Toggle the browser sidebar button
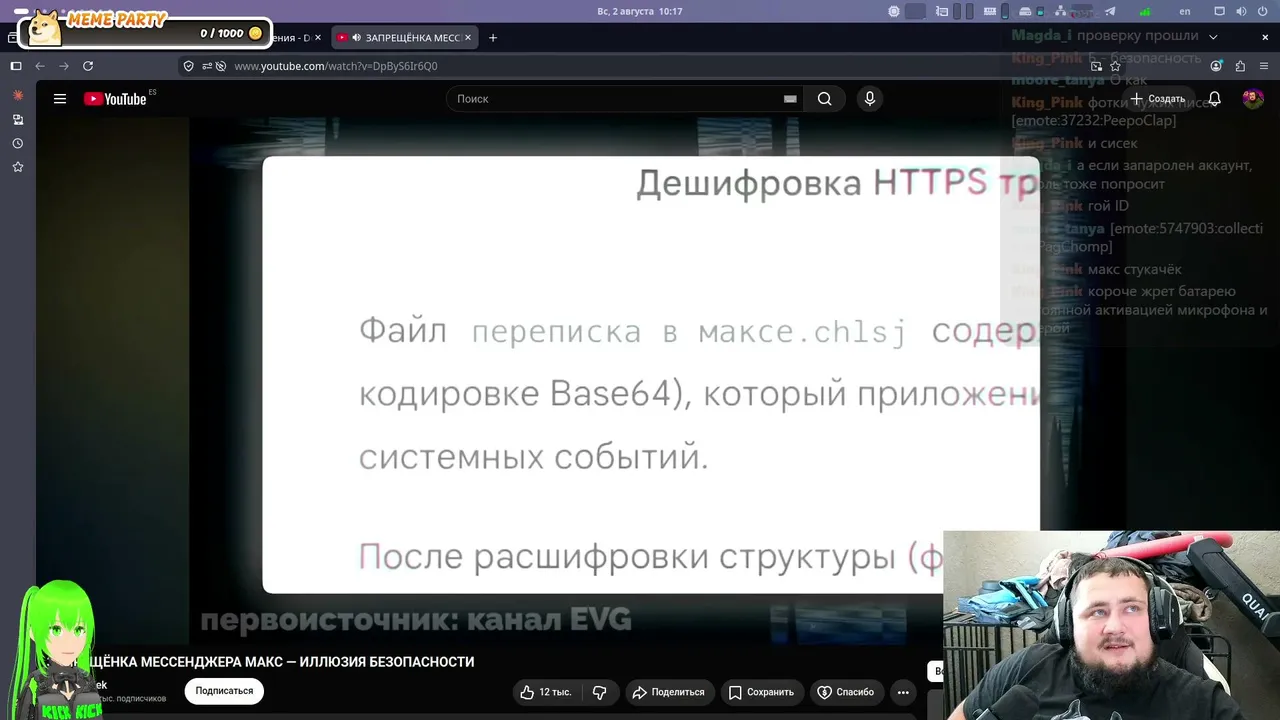The width and height of the screenshot is (1280, 720). click(x=16, y=66)
